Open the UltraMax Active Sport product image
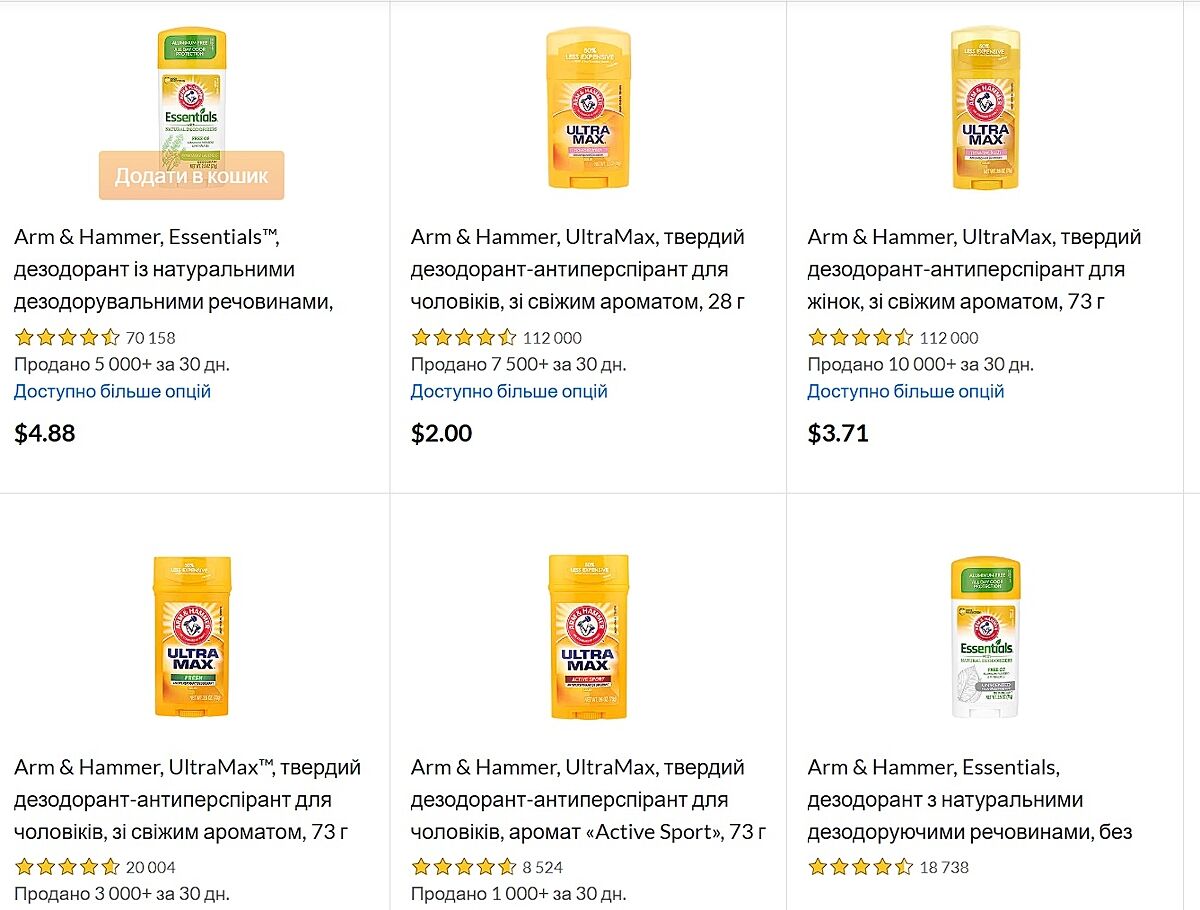 (588, 636)
